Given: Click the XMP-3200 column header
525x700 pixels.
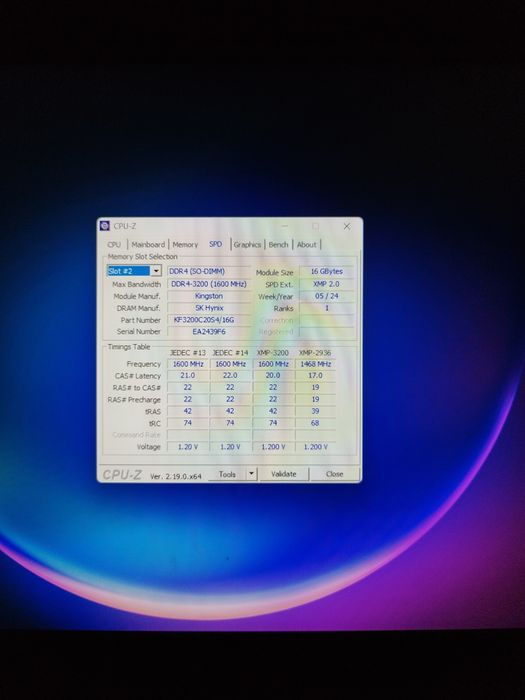Looking at the screenshot, I should tap(273, 353).
